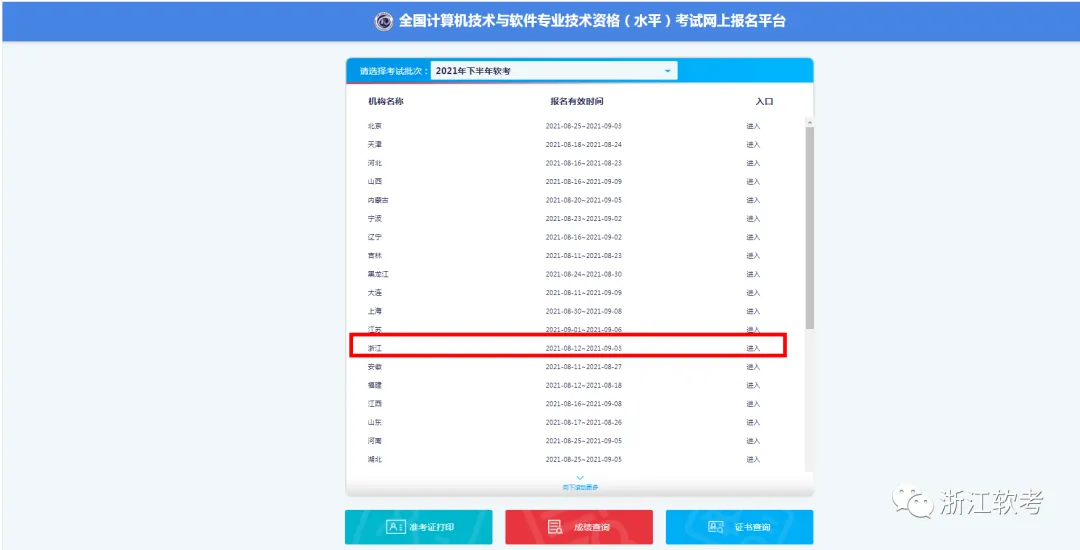Image resolution: width=1080 pixels, height=550 pixels.
Task: Click the 河南 institution name
Action: (375, 441)
